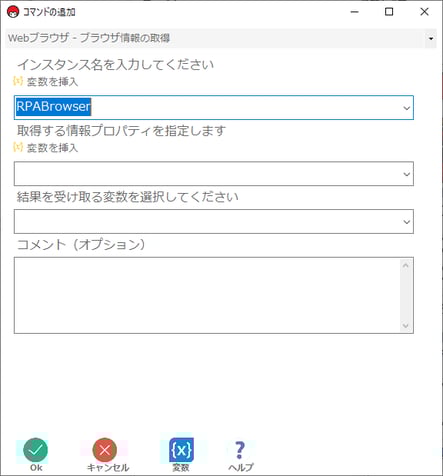Expand the command selection dropdown arrow

(431, 39)
